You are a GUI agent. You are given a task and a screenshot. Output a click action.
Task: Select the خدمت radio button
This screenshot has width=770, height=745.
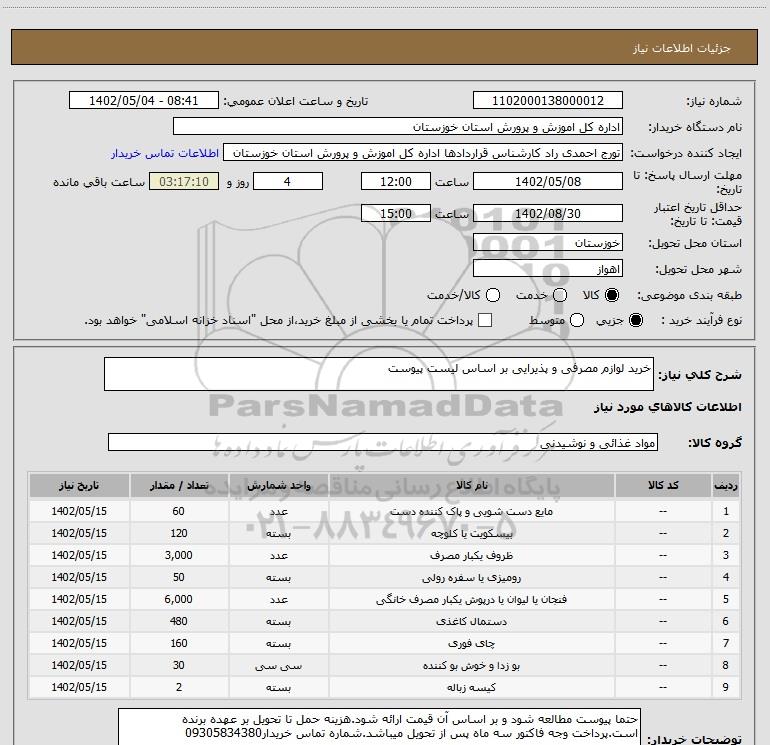560,295
